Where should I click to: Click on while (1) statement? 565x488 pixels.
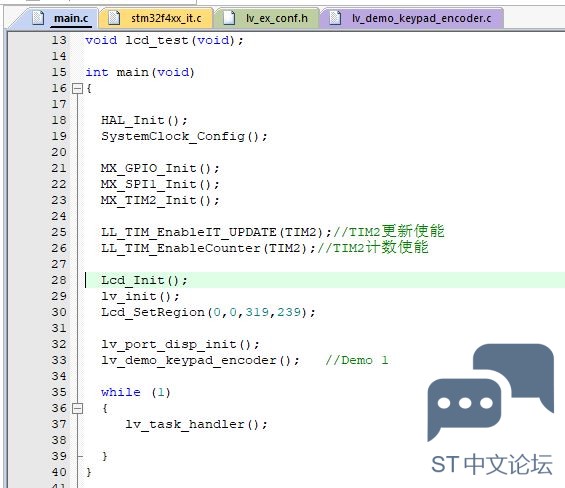135,392
